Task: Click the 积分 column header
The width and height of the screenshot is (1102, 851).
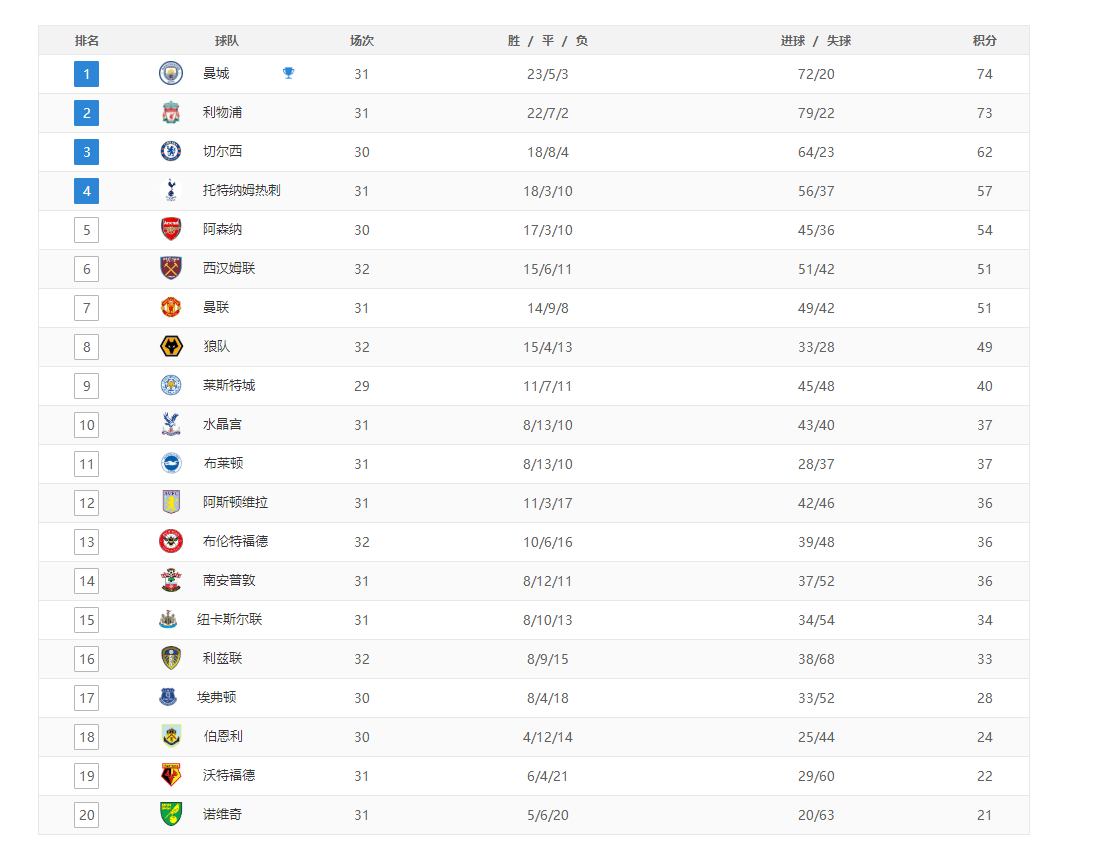Action: coord(985,41)
